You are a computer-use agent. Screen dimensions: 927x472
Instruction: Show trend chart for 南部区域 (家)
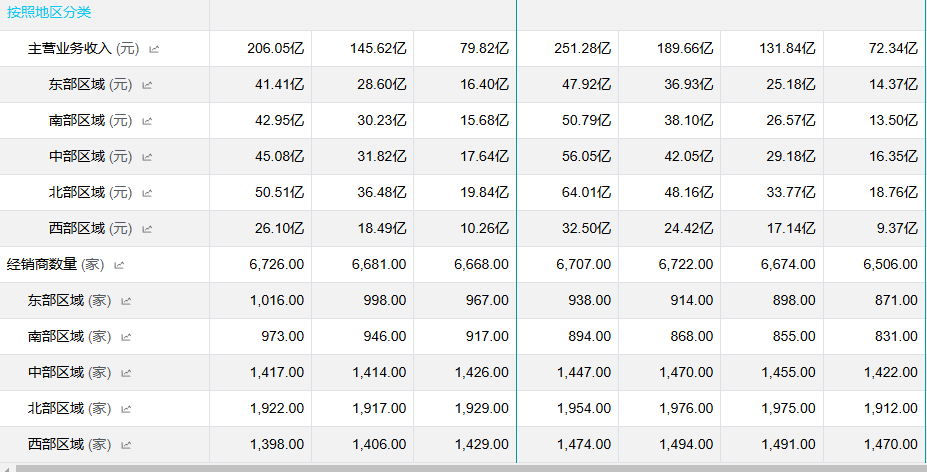tap(126, 337)
